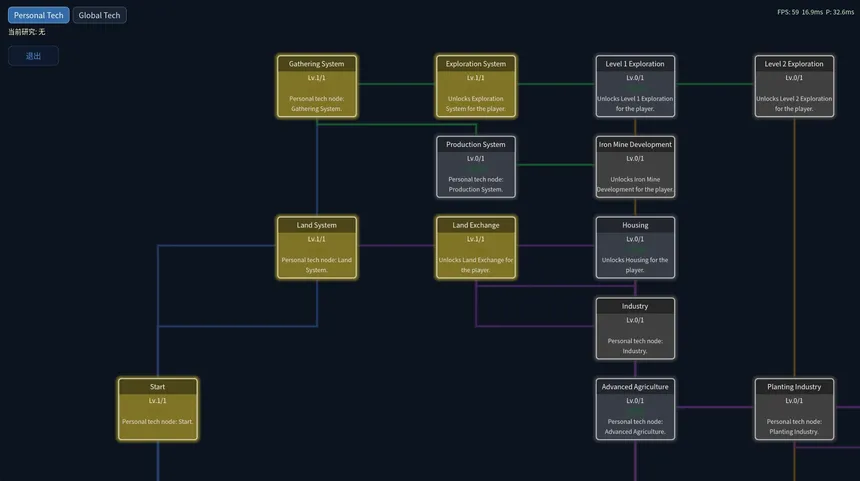Click the 当前研究: 无 status text
The width and height of the screenshot is (860, 481).
click(27, 32)
